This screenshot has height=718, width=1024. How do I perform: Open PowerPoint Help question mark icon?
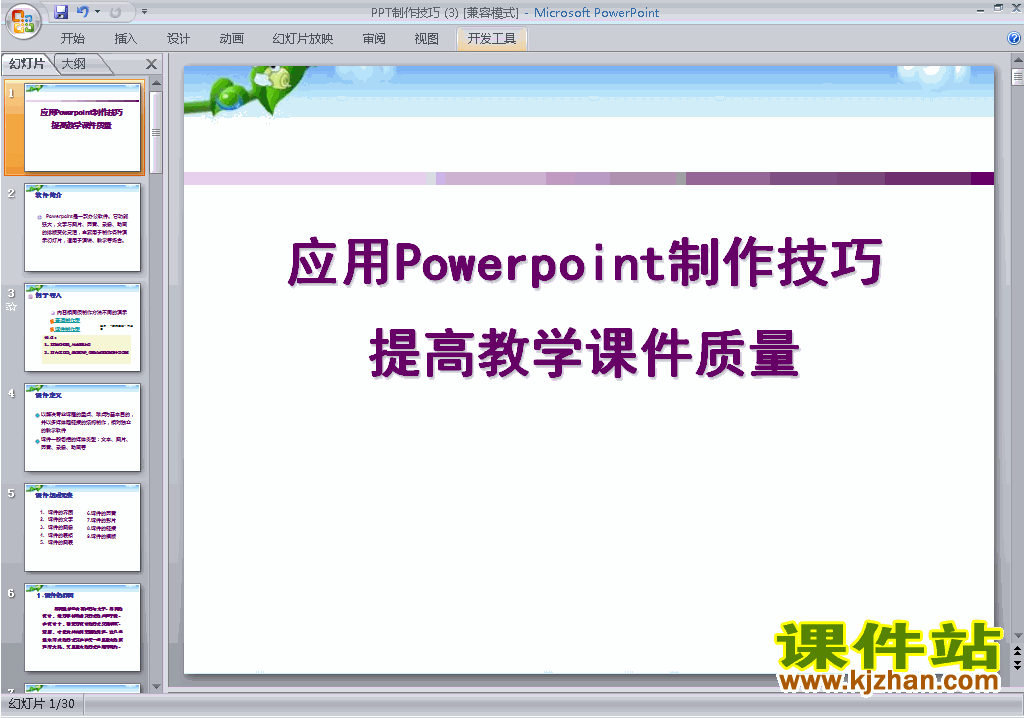1014,39
